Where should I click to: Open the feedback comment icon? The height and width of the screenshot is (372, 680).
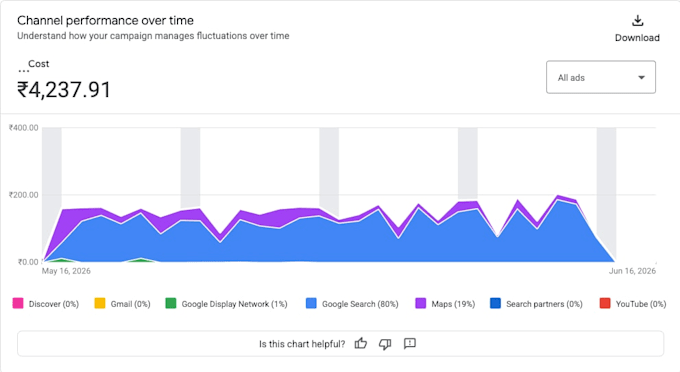(x=410, y=344)
